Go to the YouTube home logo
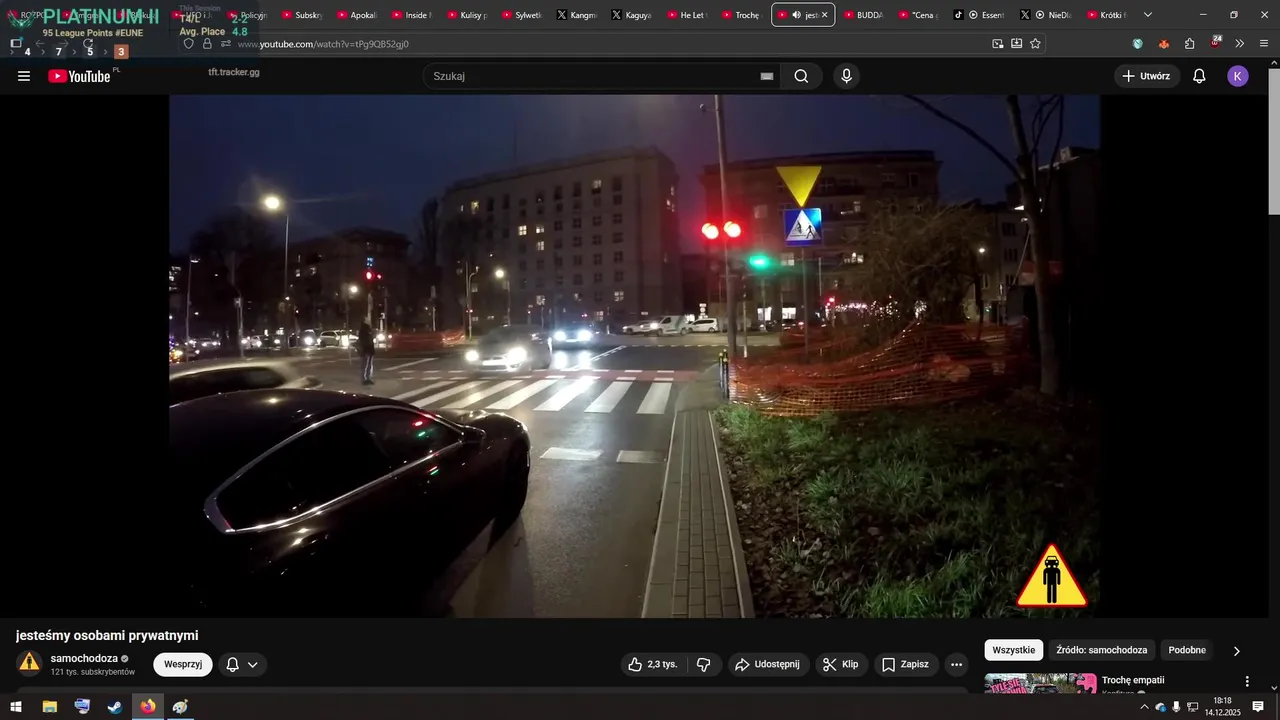Image resolution: width=1280 pixels, height=720 pixels. (x=79, y=76)
